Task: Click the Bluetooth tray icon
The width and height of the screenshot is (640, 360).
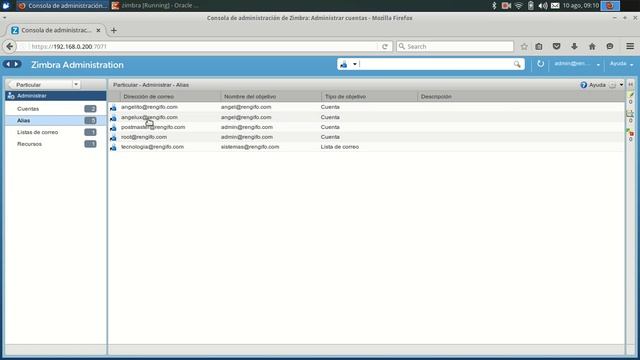Action: [x=494, y=6]
